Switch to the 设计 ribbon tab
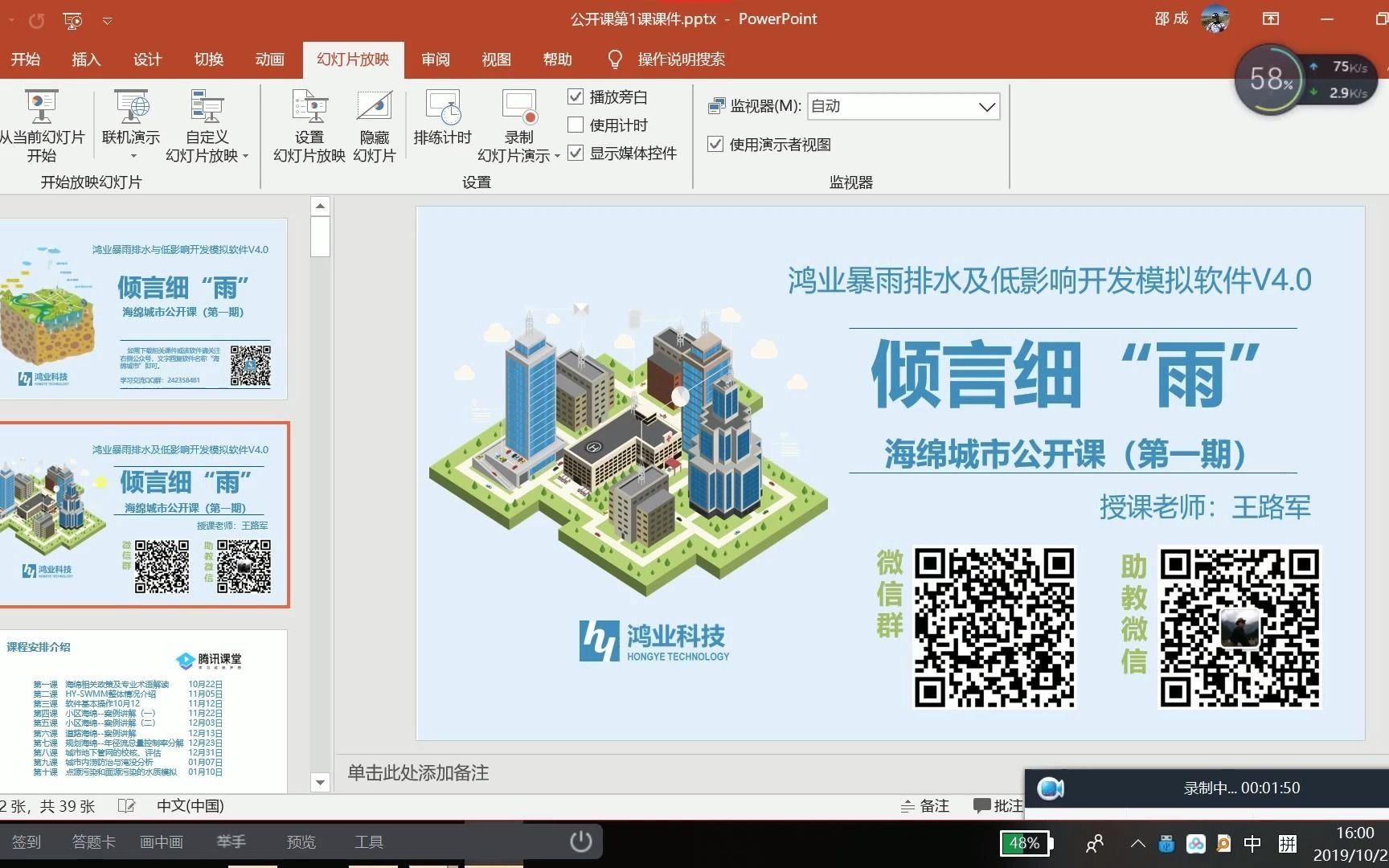 click(147, 59)
